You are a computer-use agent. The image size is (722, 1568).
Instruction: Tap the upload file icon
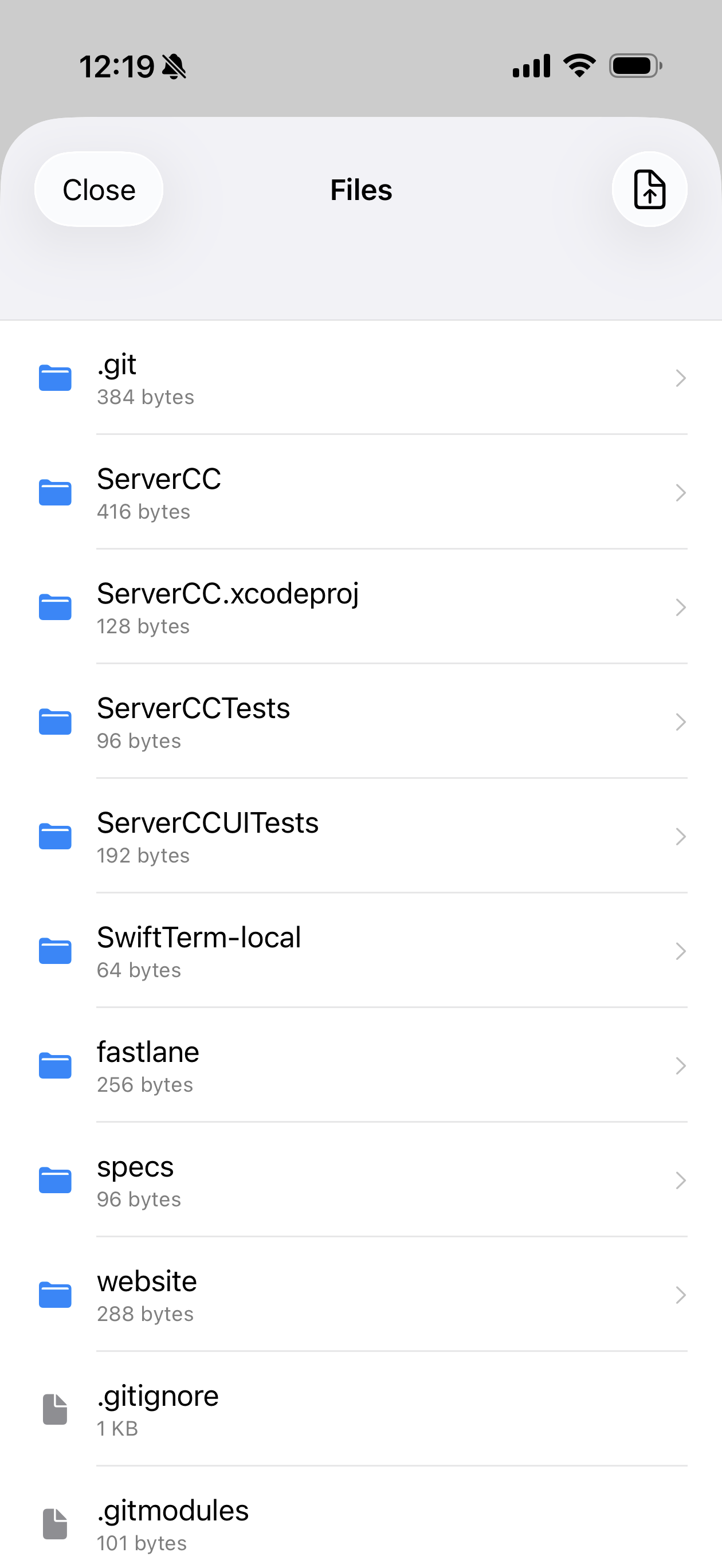tap(649, 189)
